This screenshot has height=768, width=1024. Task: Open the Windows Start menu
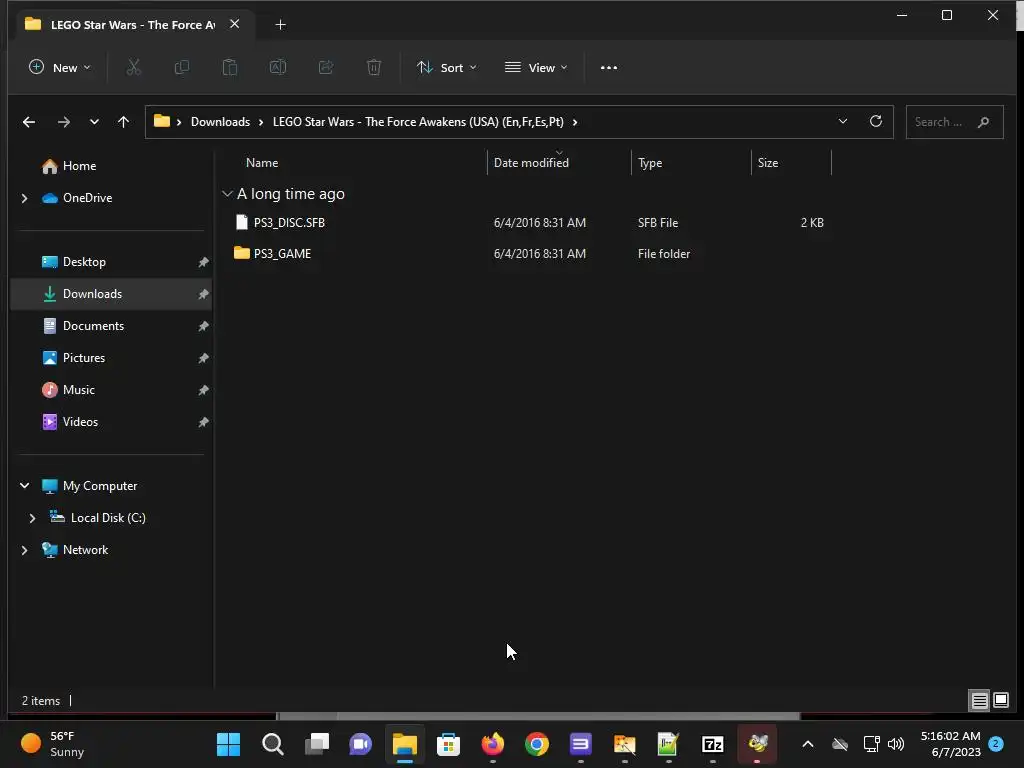(x=229, y=744)
